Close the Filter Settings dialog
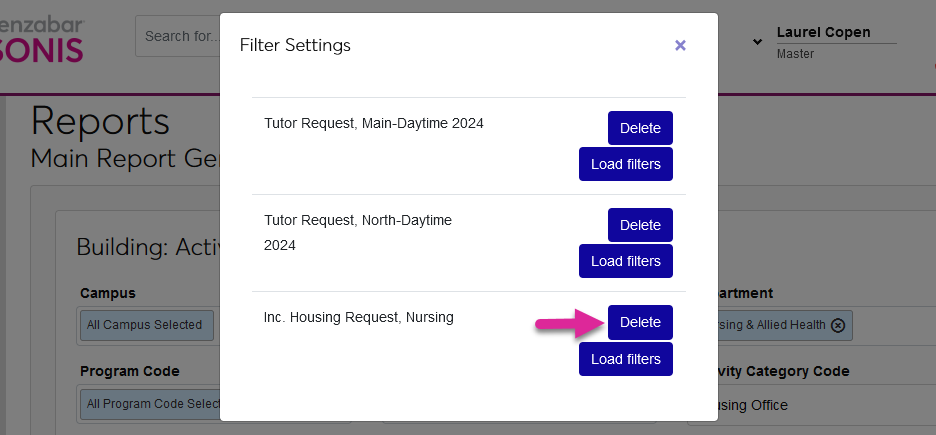 tap(680, 45)
